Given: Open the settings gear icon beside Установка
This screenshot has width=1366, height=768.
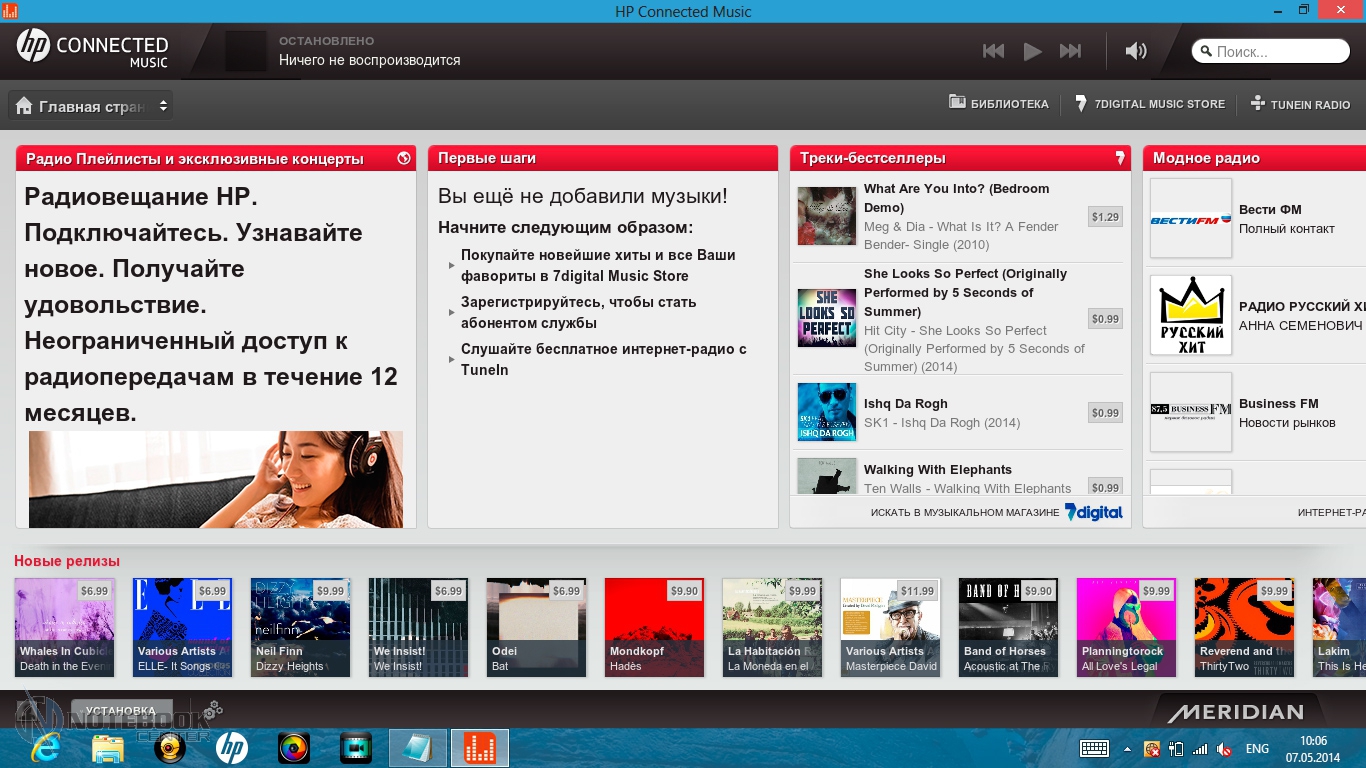Looking at the screenshot, I should coord(212,711).
